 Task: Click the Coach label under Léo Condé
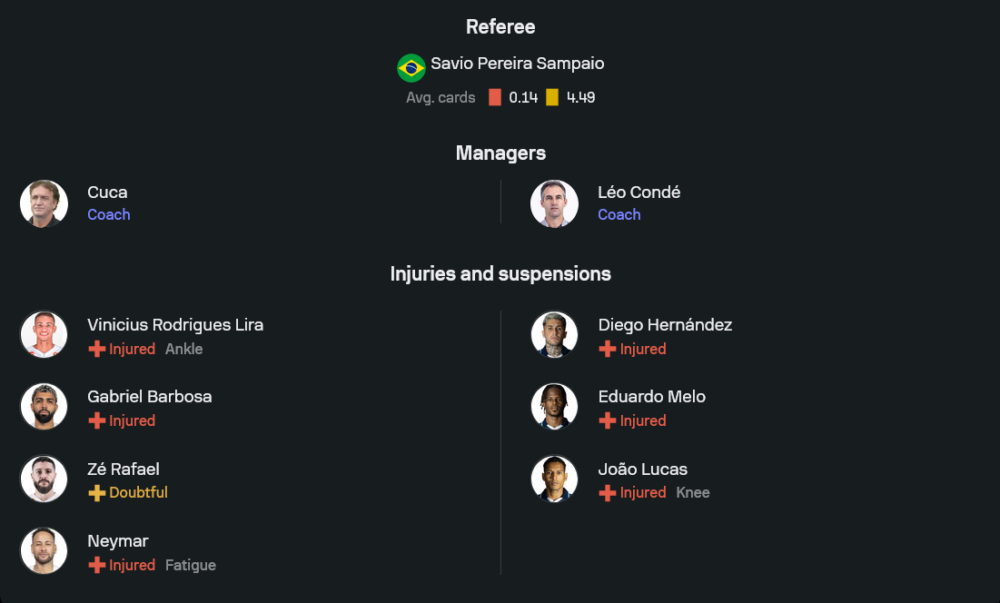click(x=619, y=215)
